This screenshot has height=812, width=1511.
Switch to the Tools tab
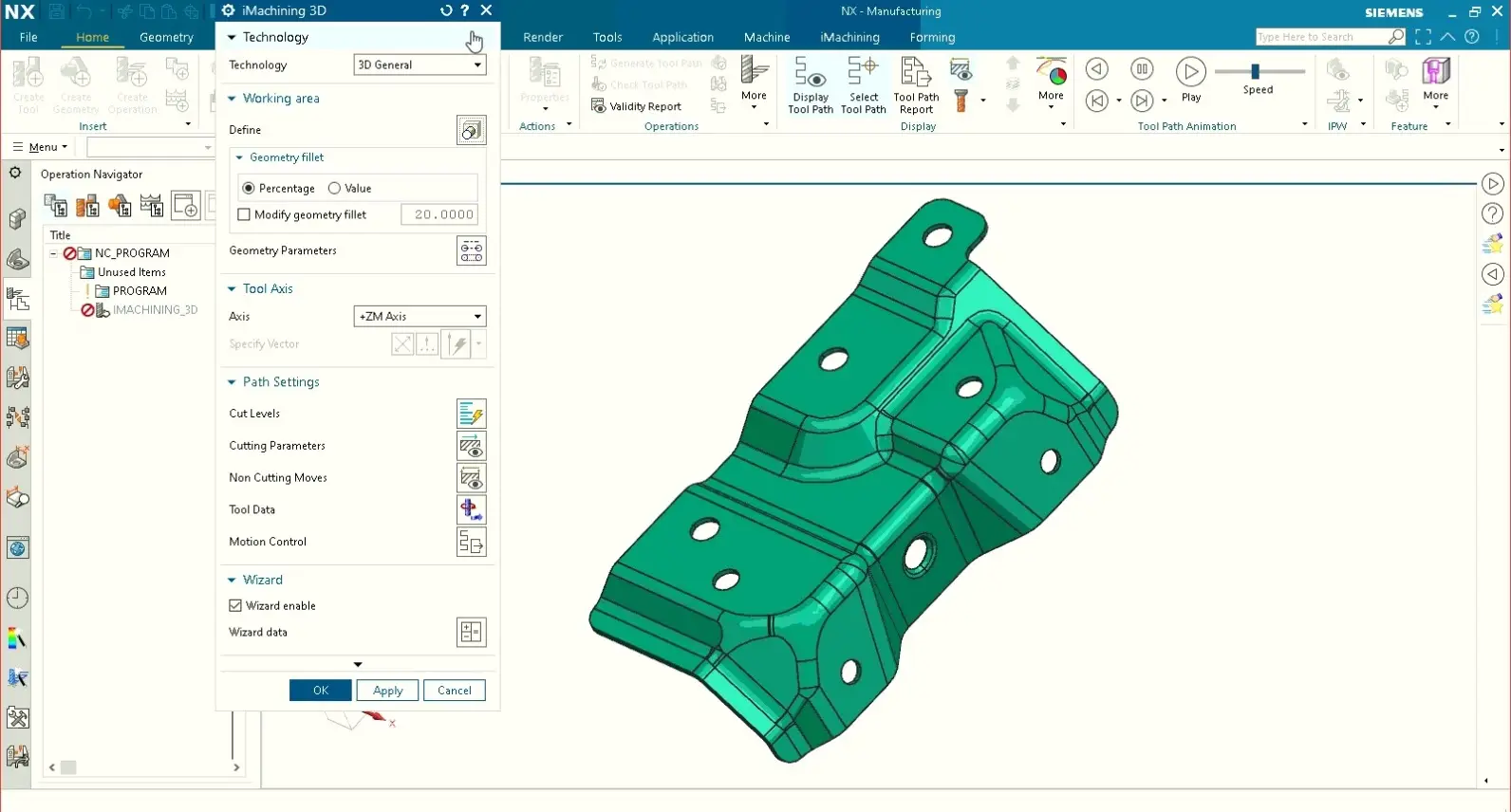607,37
